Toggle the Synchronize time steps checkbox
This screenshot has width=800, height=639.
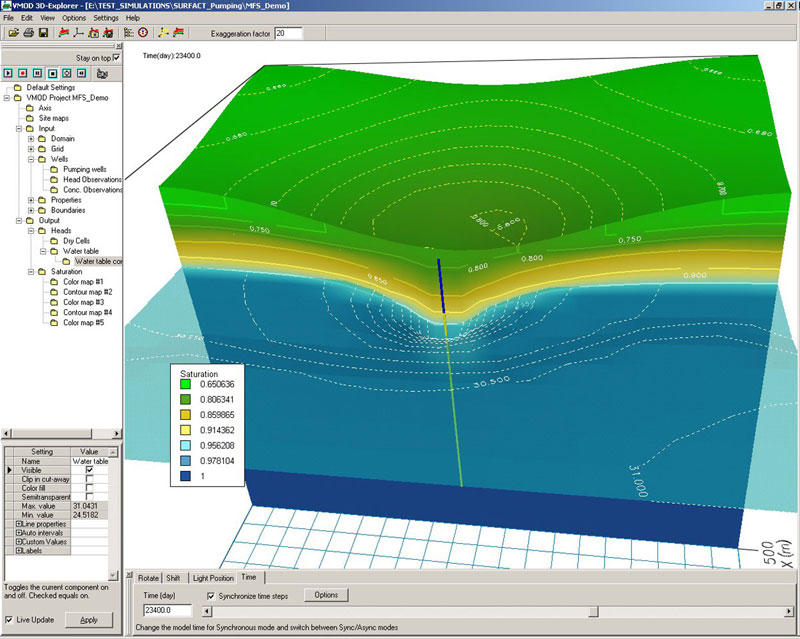click(x=210, y=594)
